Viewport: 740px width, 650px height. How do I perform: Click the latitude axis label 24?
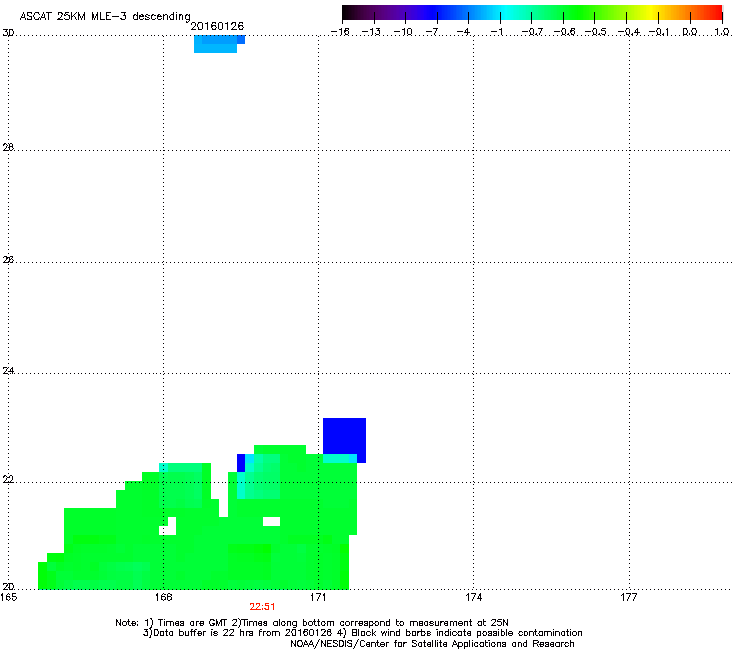8,371
